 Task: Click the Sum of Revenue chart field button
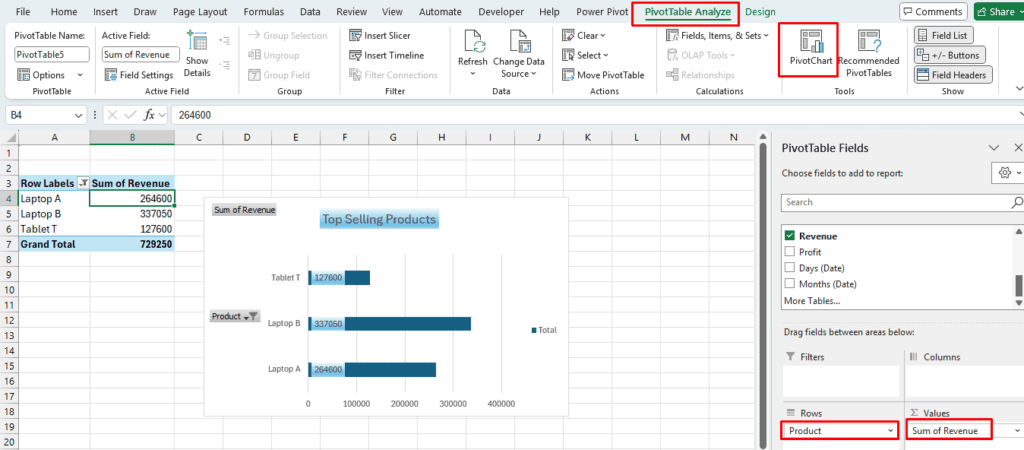(x=244, y=210)
